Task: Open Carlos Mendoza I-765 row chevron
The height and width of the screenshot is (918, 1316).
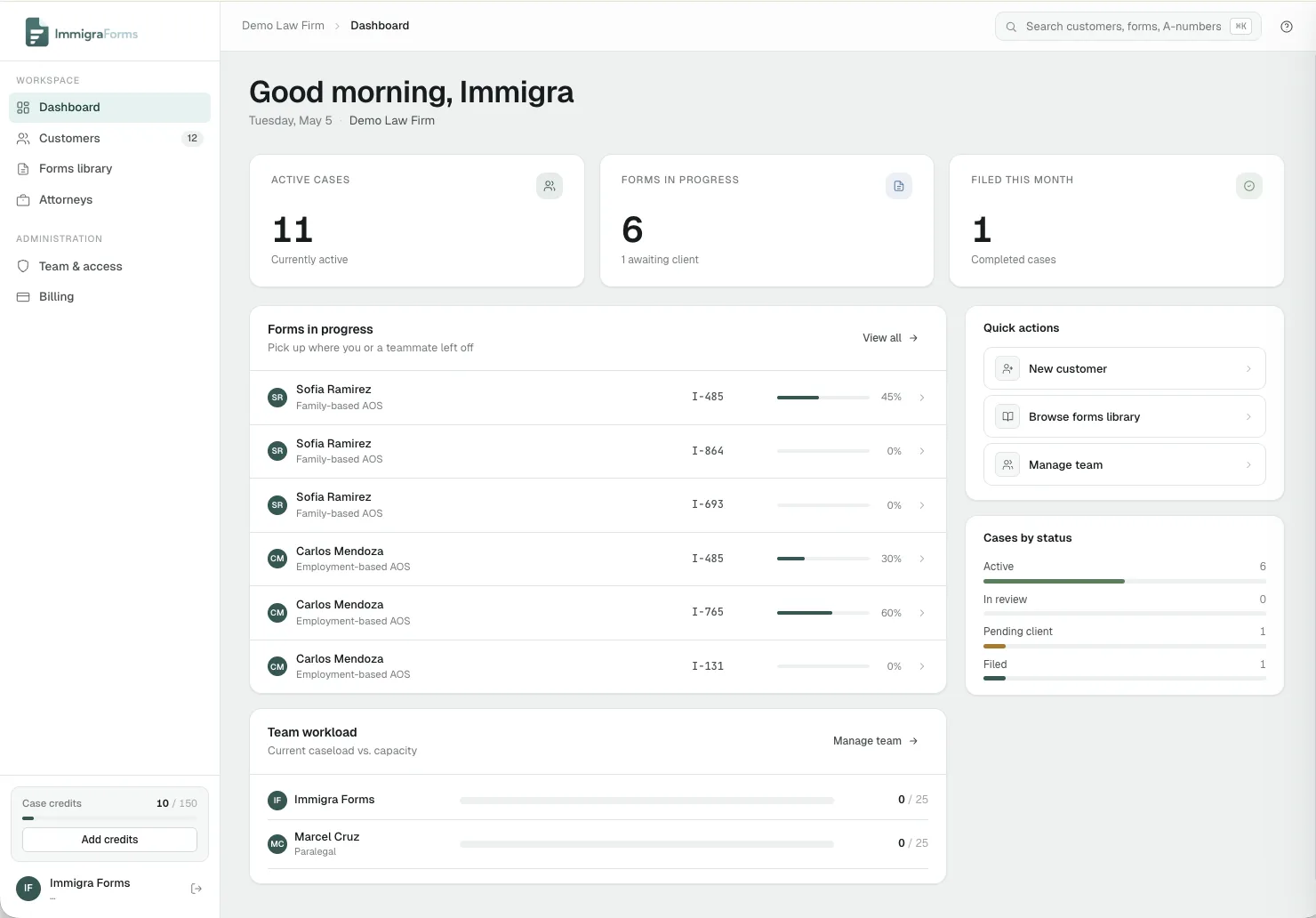Action: click(x=922, y=613)
